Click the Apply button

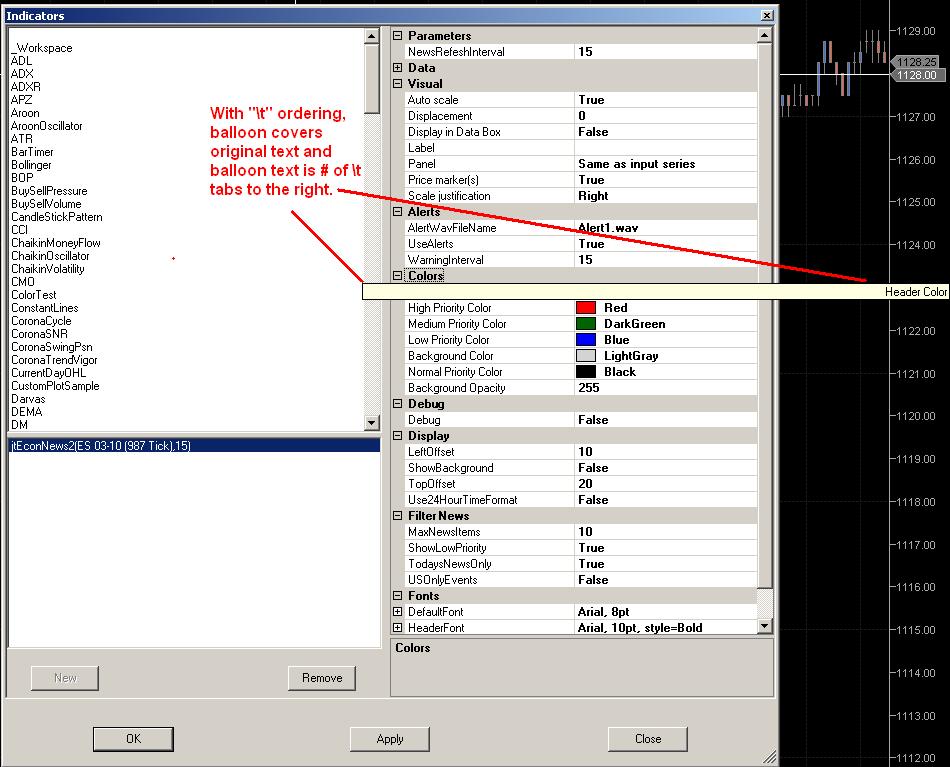[x=390, y=739]
